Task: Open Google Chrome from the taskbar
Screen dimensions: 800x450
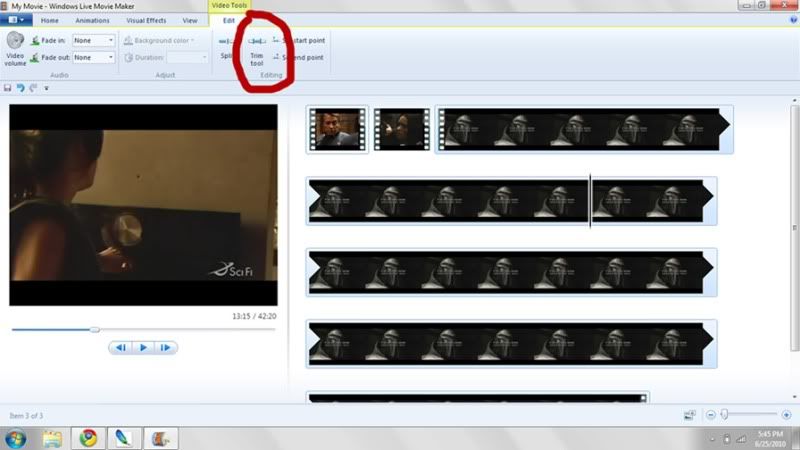Action: point(88,437)
